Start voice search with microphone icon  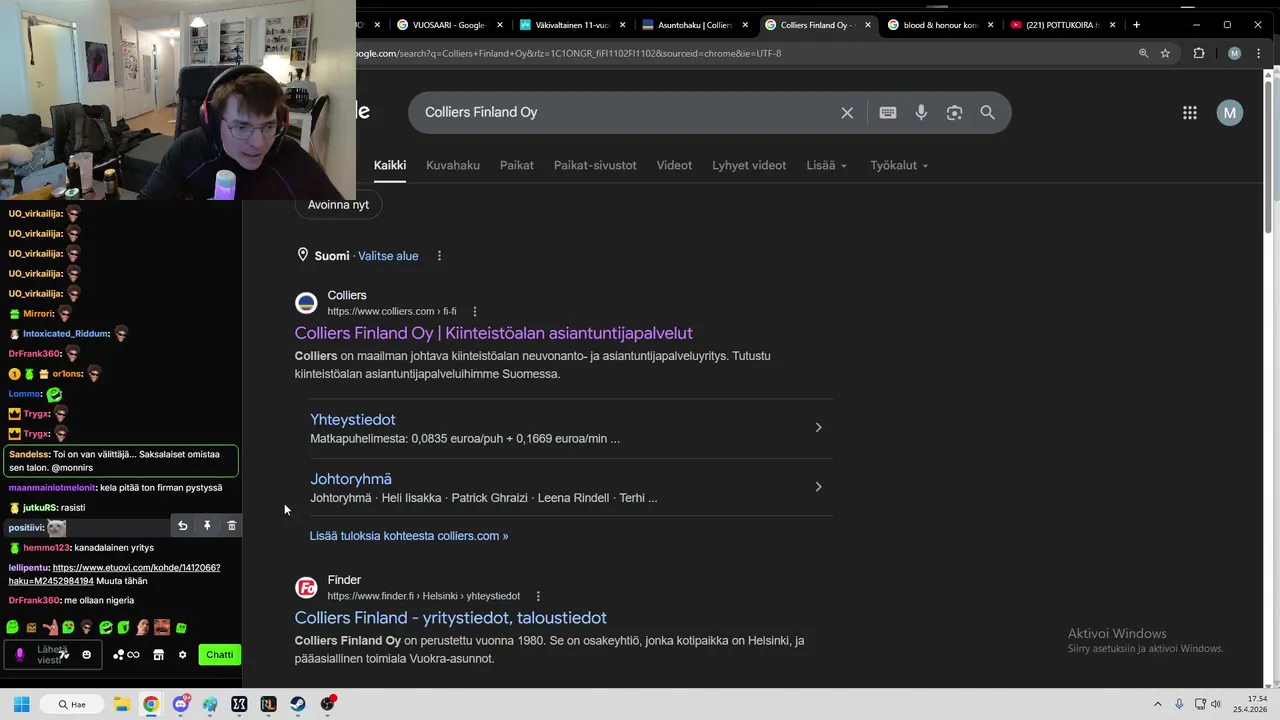pos(921,113)
